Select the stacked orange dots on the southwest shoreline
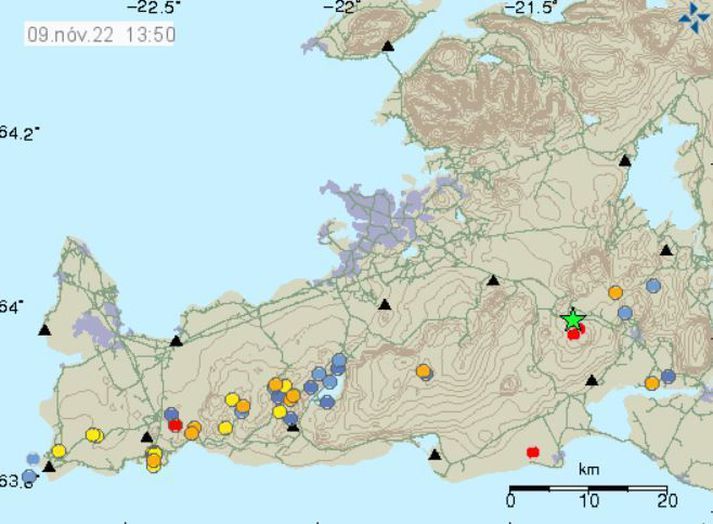The height and width of the screenshot is (524, 713). [154, 459]
